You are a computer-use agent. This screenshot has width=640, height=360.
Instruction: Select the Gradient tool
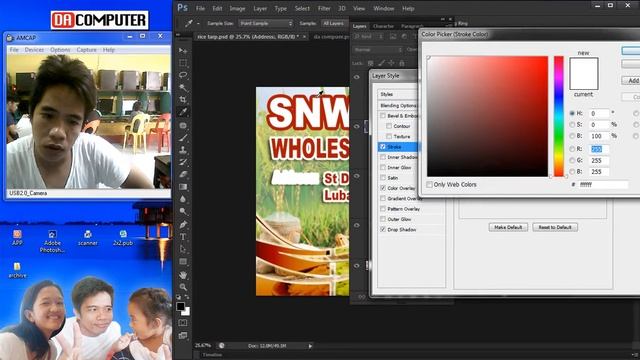(x=183, y=187)
